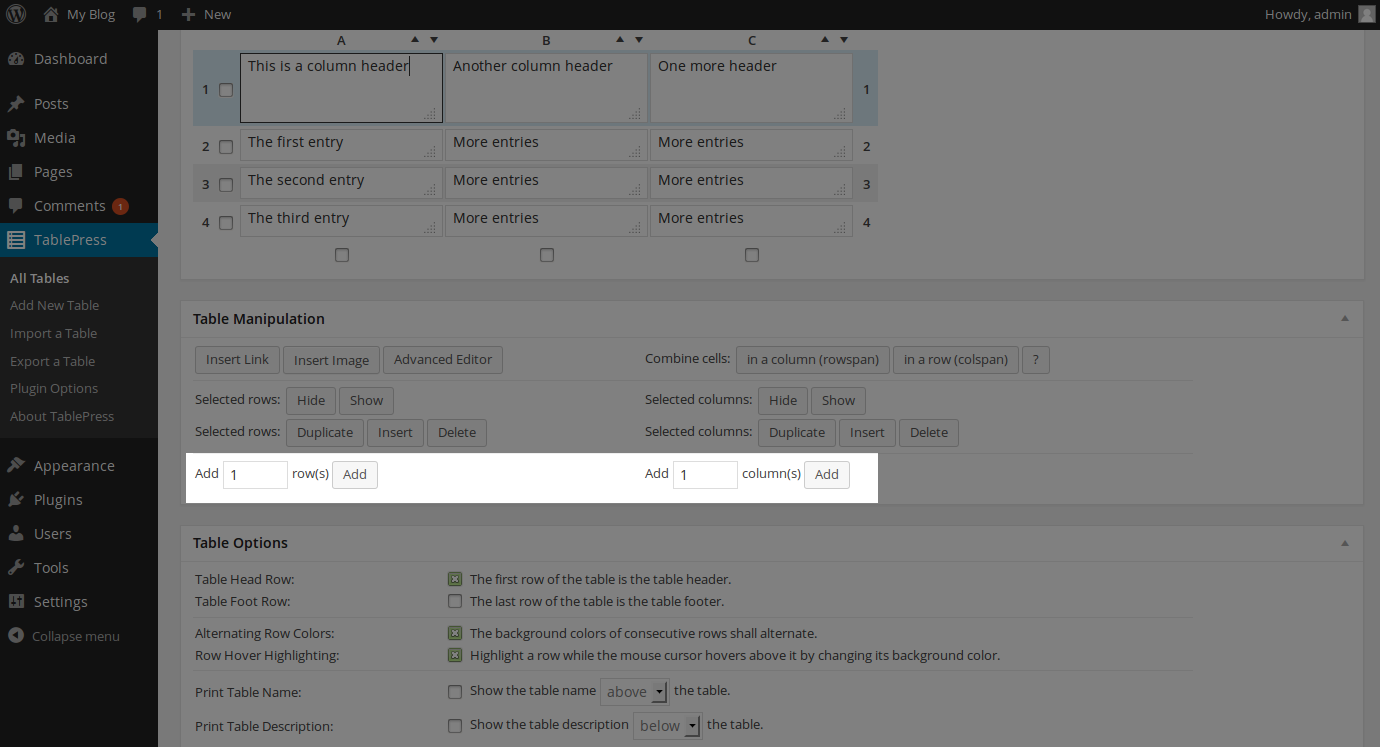Screen dimensions: 1380x747
Task: Click the admin user avatar
Action: coord(1367,14)
